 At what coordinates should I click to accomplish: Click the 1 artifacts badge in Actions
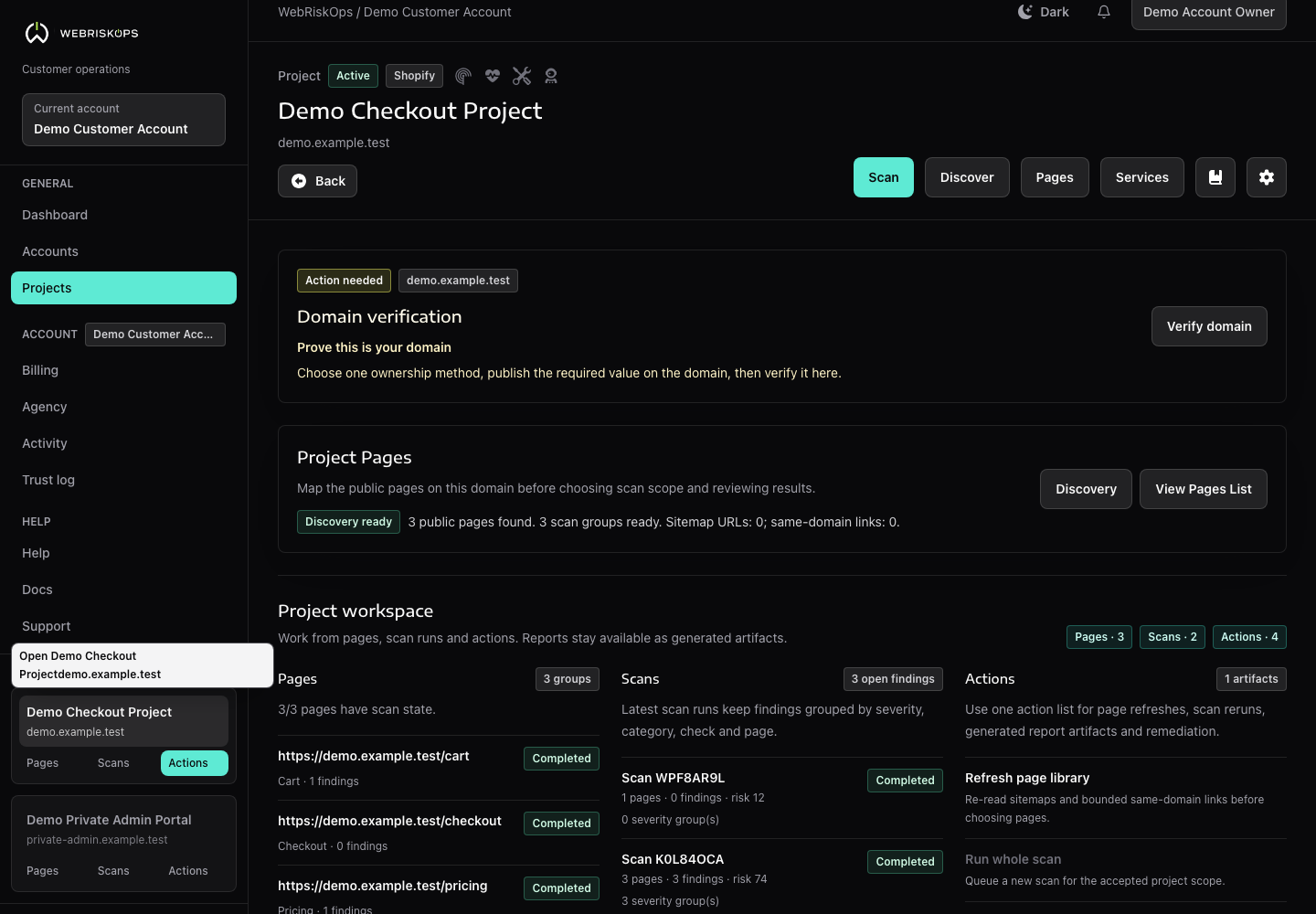(1251, 679)
